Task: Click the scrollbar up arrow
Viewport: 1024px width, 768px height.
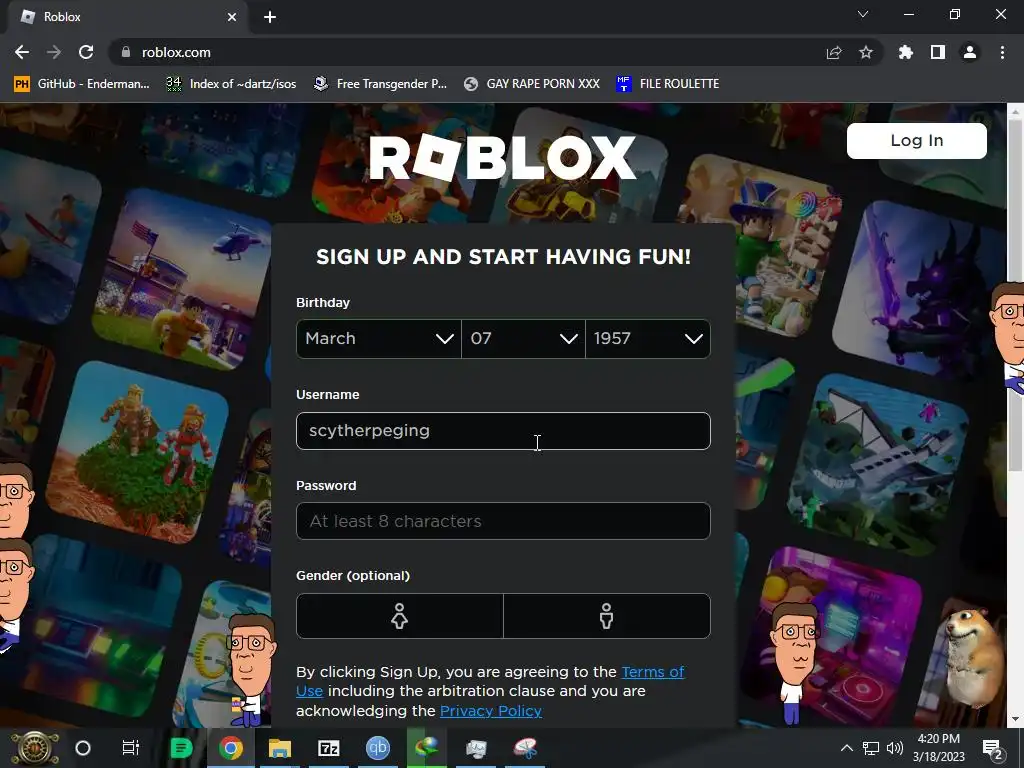Action: tap(1015, 111)
